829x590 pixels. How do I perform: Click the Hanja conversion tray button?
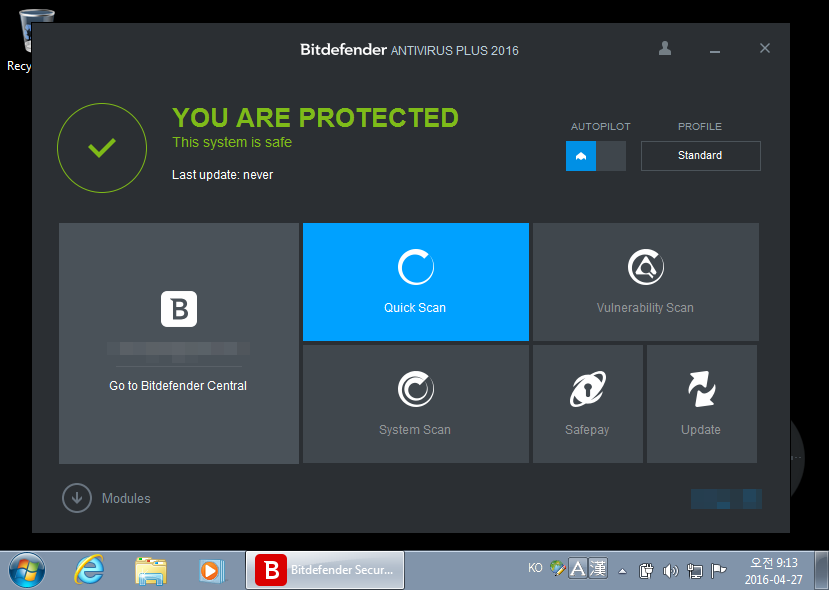[598, 569]
